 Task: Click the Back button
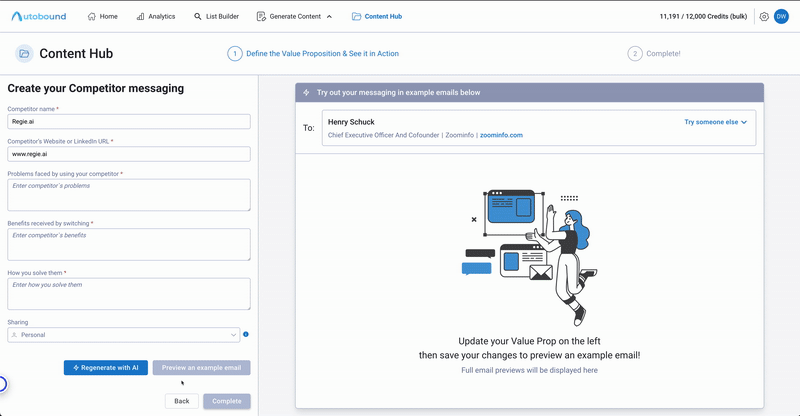pos(182,401)
